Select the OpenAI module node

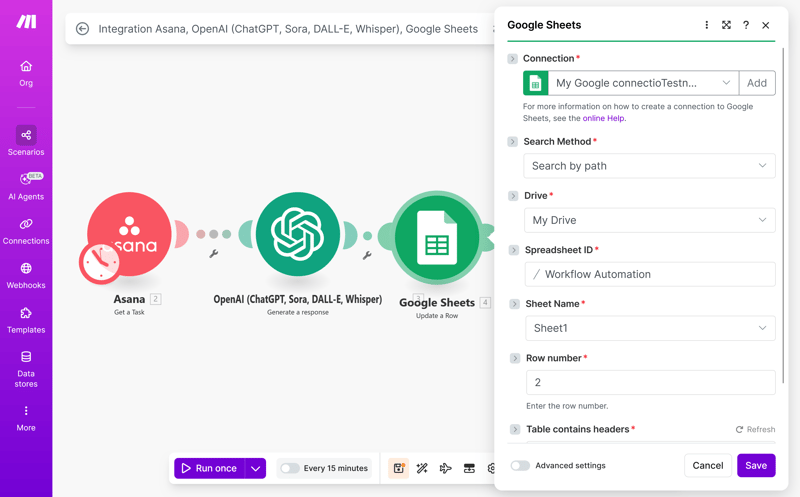point(297,234)
